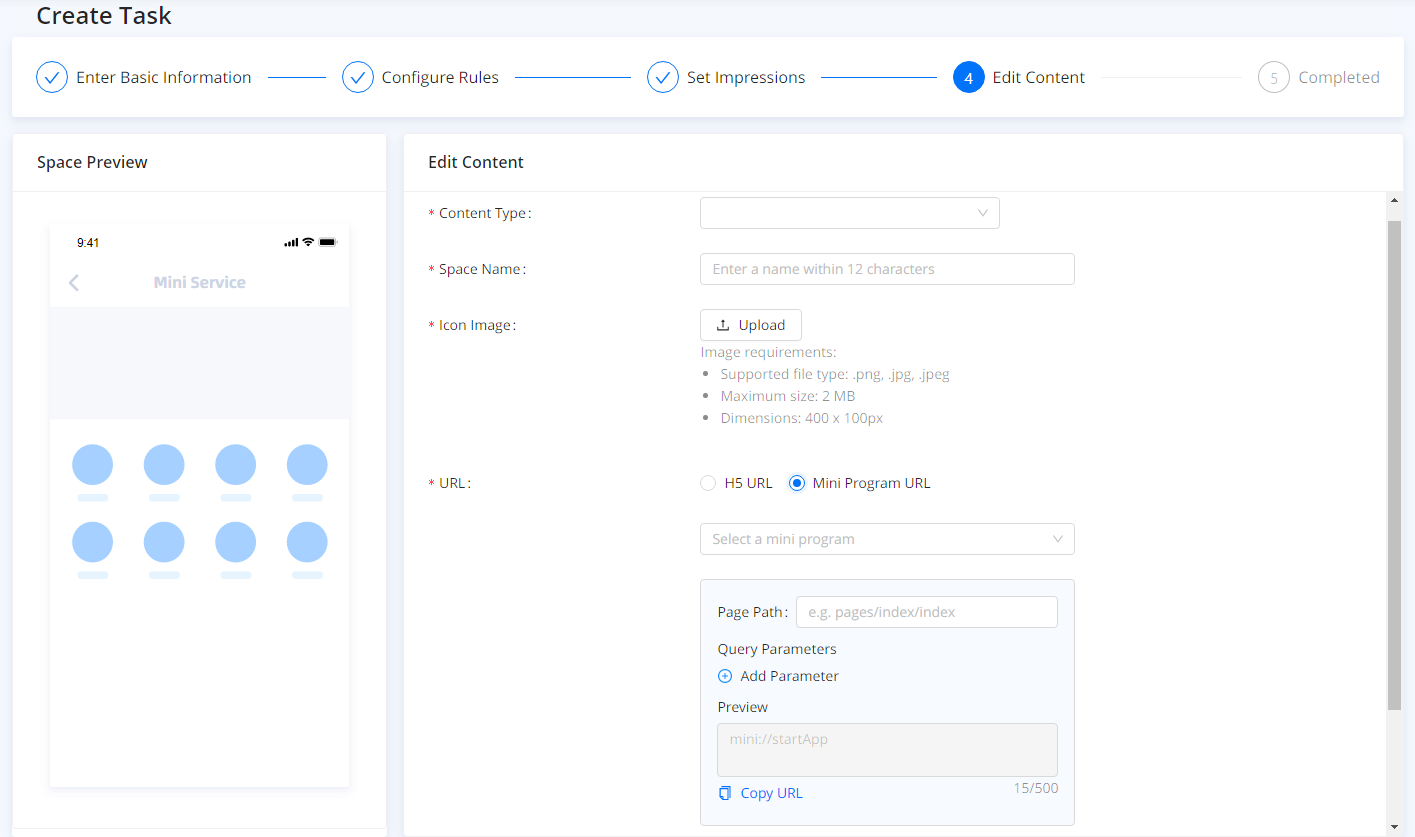Click the Space Name input field
The width and height of the screenshot is (1415, 837).
pos(886,269)
